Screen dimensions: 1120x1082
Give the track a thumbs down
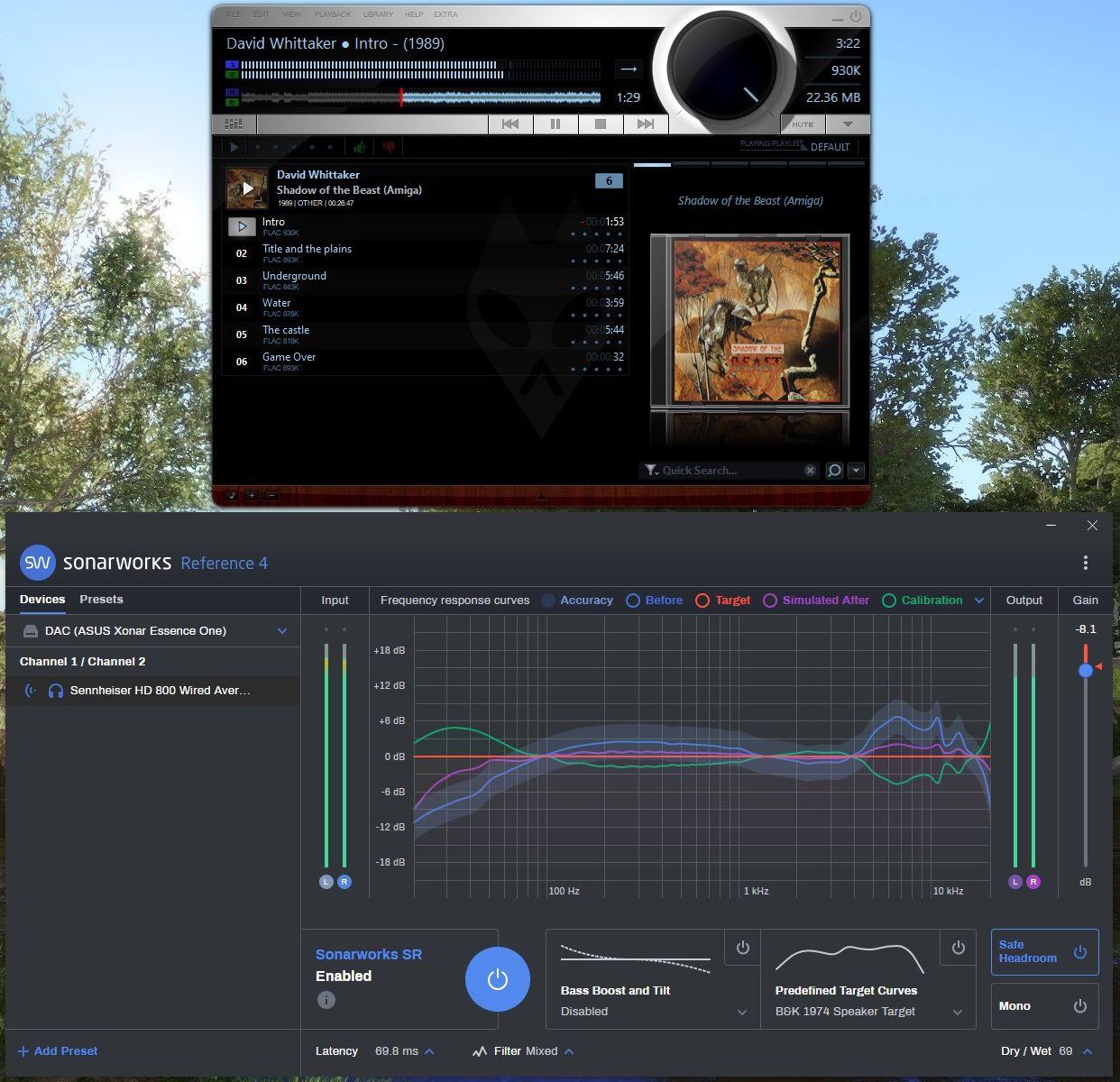click(x=390, y=147)
